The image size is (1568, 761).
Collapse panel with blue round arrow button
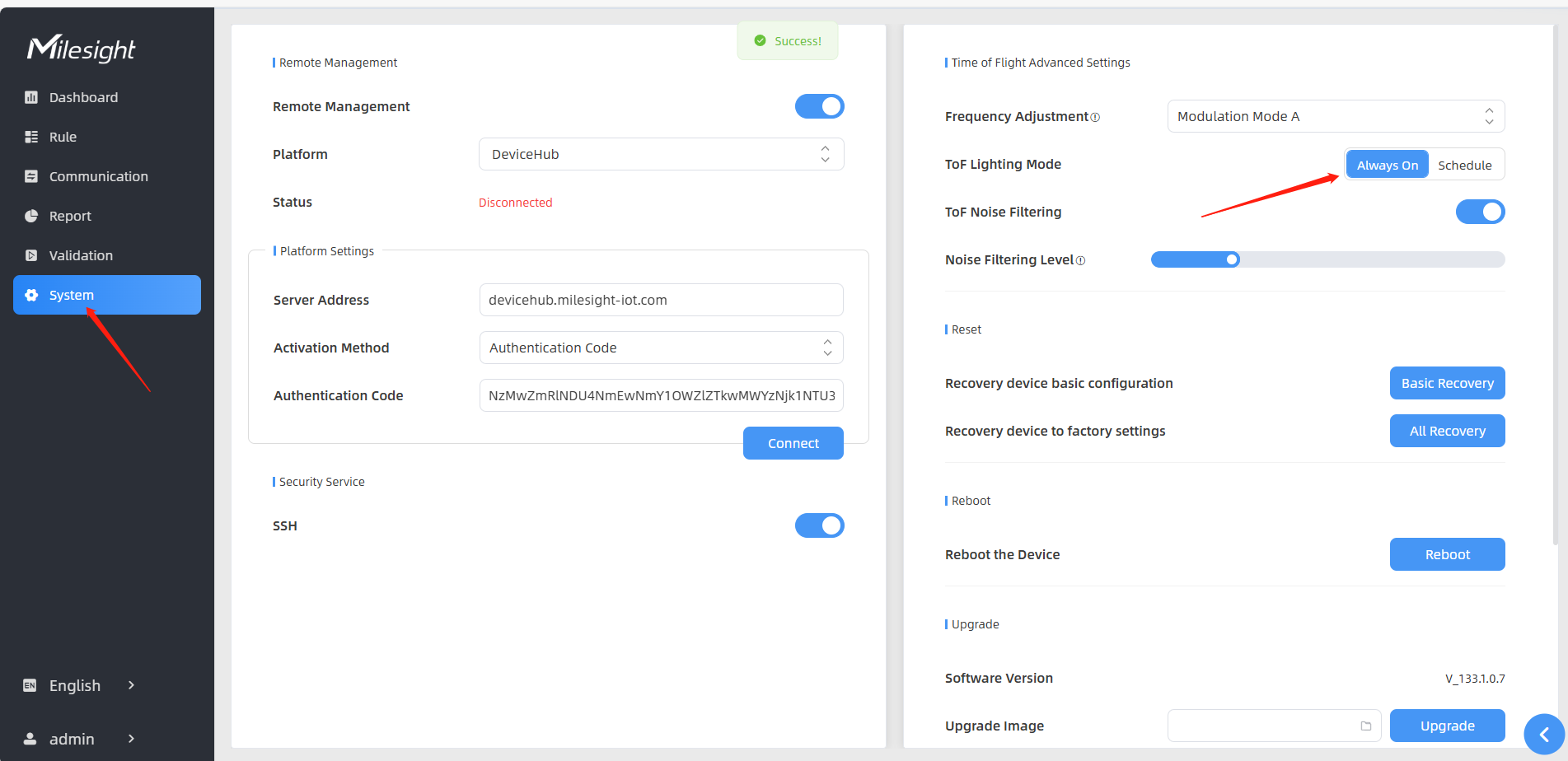coord(1543,734)
